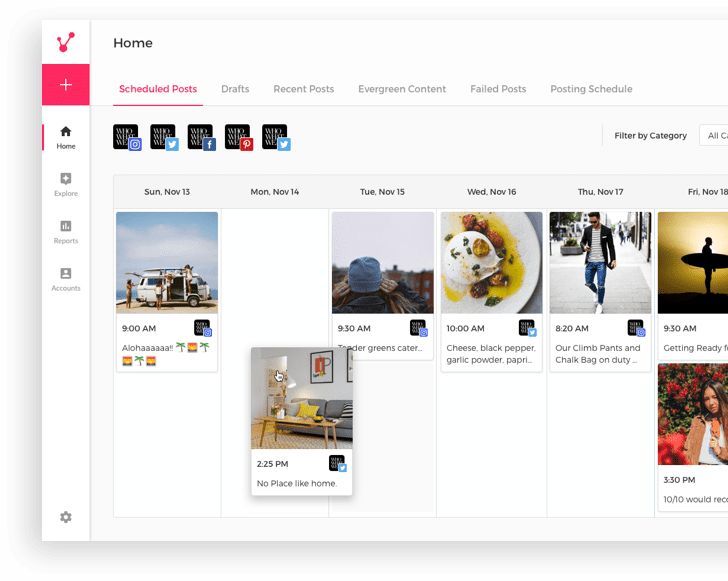The width and height of the screenshot is (728, 581).
Task: Open the Cheese, black pepper food post
Action: pos(491,292)
